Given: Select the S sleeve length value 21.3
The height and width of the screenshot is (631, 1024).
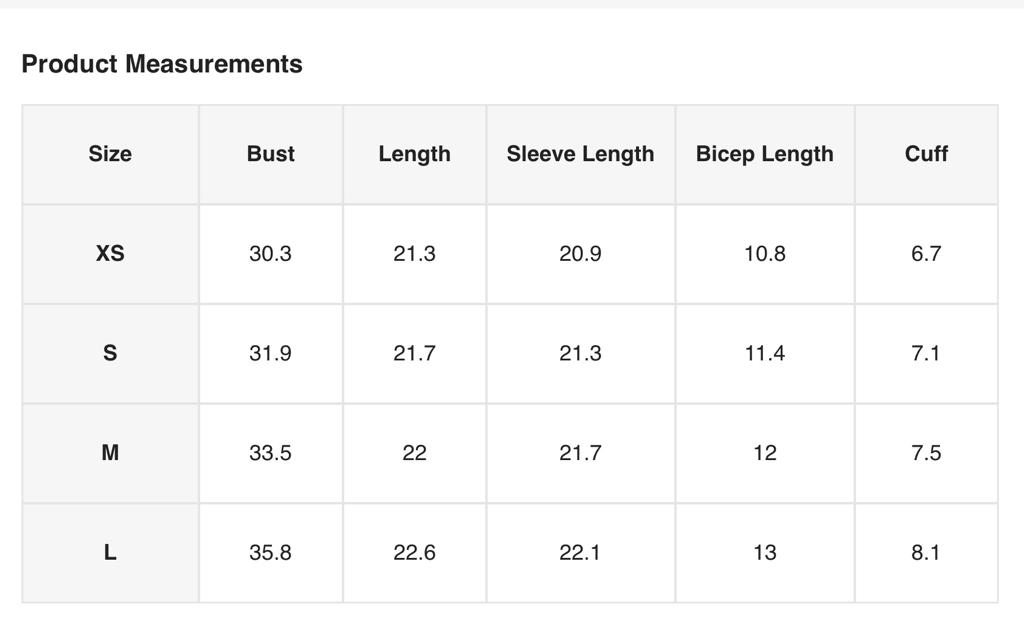Looking at the screenshot, I should click(x=580, y=353).
